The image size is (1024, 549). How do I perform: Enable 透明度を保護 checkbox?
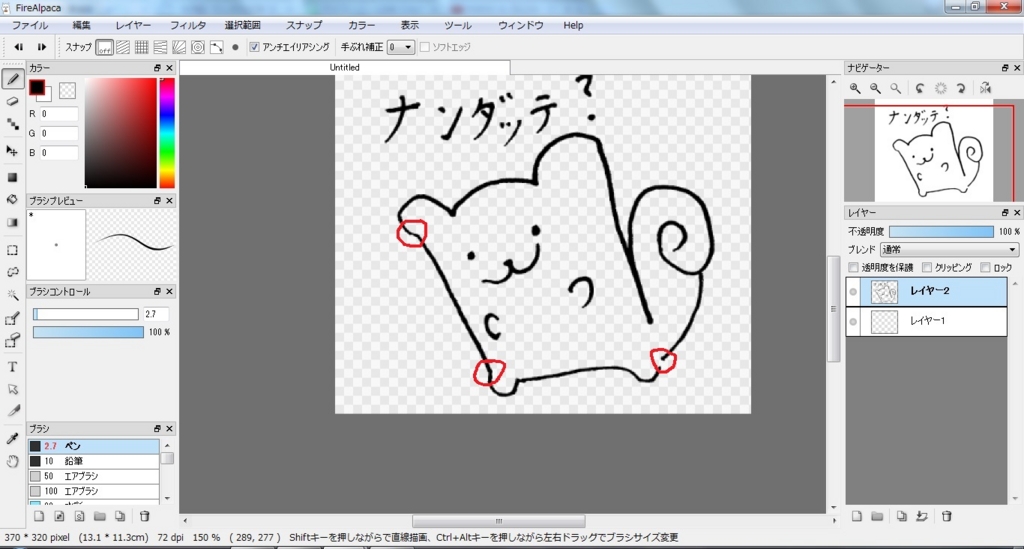(x=853, y=268)
